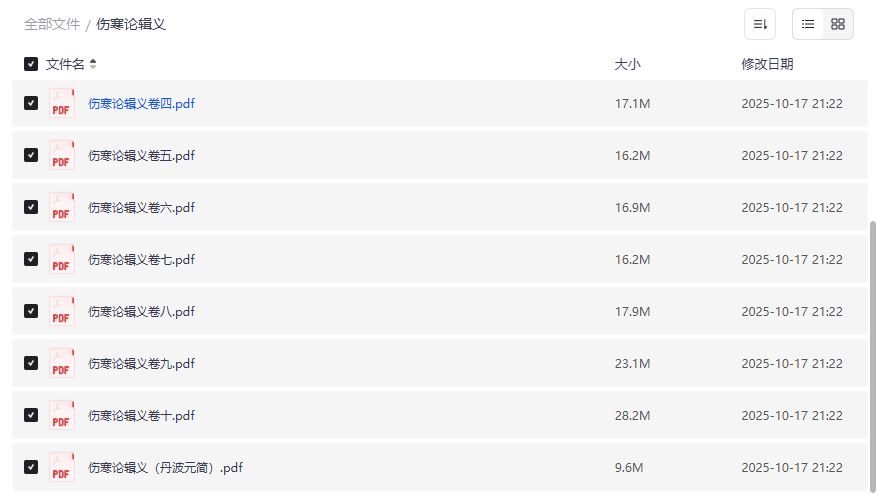Open the file 伤寒论辑义卷七.pdf
Image resolution: width=878 pixels, height=495 pixels.
click(141, 259)
